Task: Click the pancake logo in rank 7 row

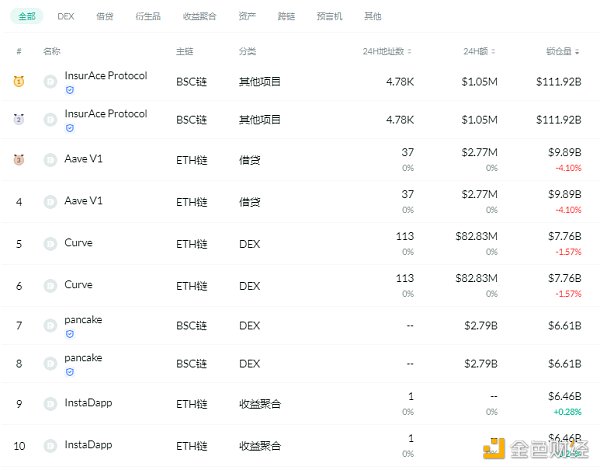Action: pos(50,325)
